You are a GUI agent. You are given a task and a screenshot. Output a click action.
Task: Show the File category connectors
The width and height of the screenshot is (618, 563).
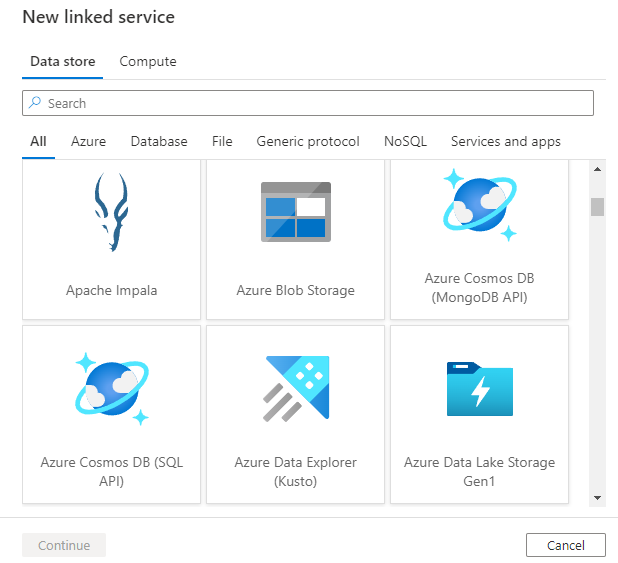pyautogui.click(x=222, y=142)
